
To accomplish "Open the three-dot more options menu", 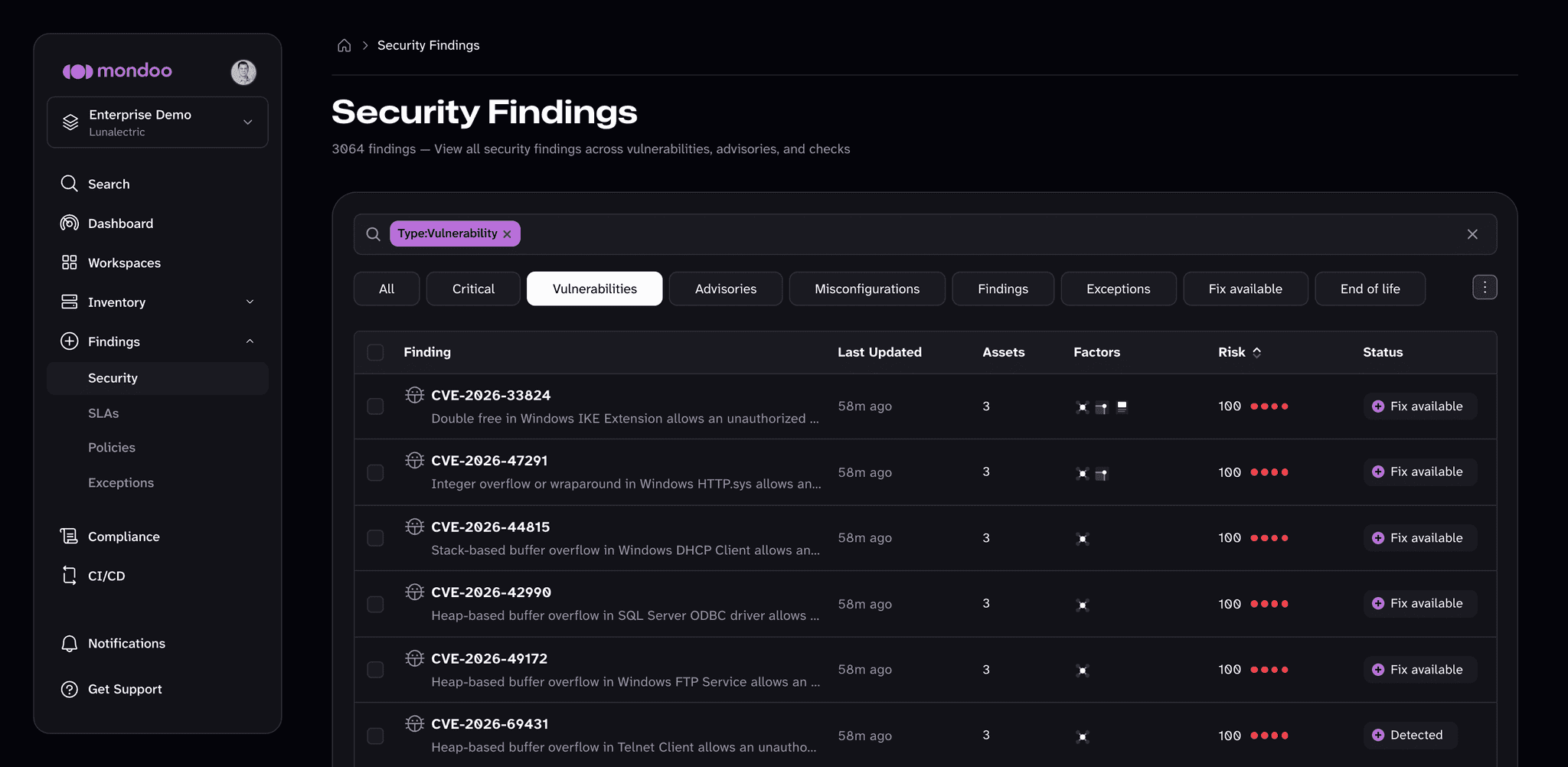I will click(1485, 288).
